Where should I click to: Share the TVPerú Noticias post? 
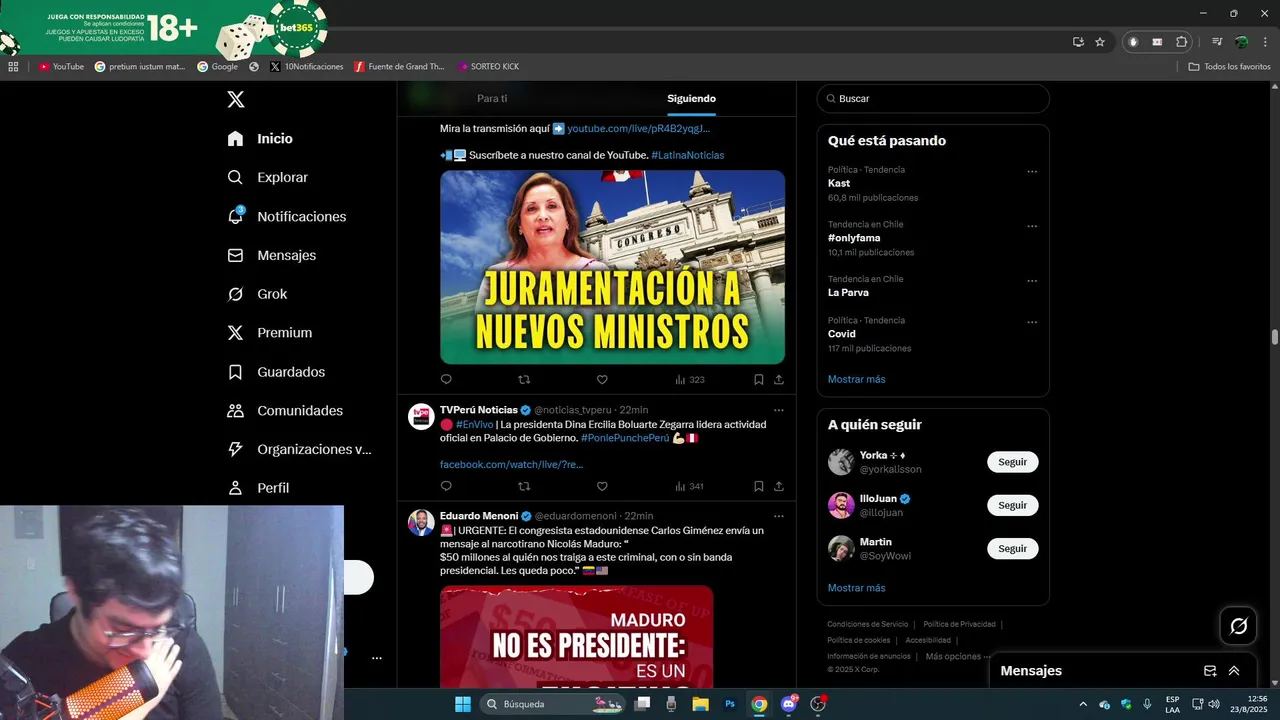(x=779, y=486)
